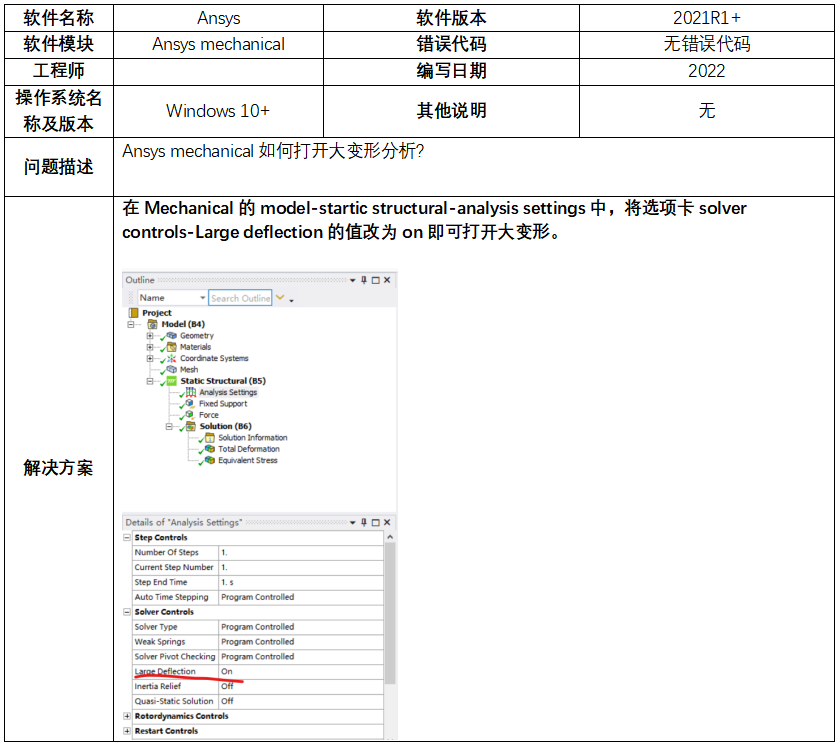Collapse the Solver Controls section
839x747 pixels.
(x=127, y=612)
